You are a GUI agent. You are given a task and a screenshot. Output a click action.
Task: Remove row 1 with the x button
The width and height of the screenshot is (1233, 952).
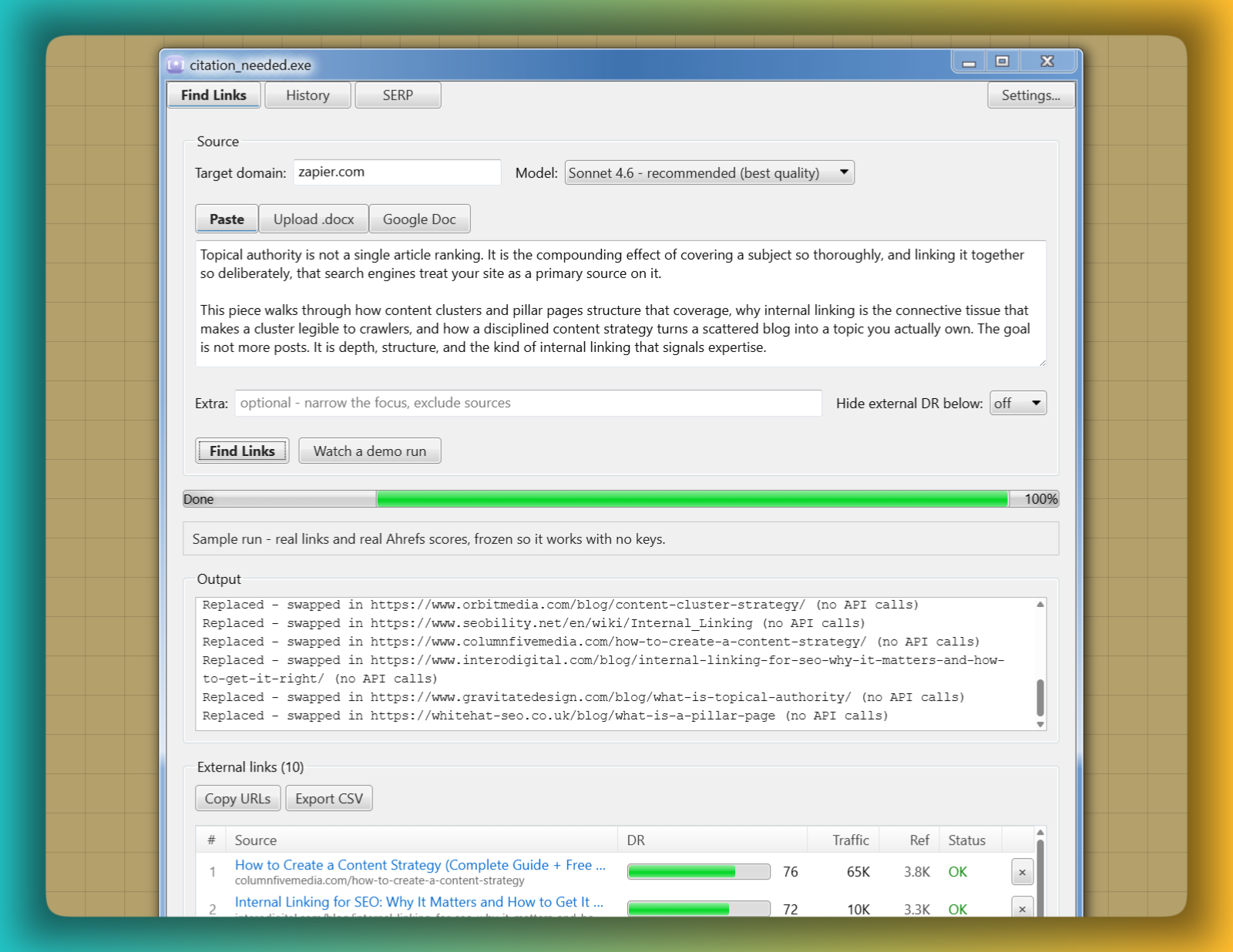(1022, 872)
